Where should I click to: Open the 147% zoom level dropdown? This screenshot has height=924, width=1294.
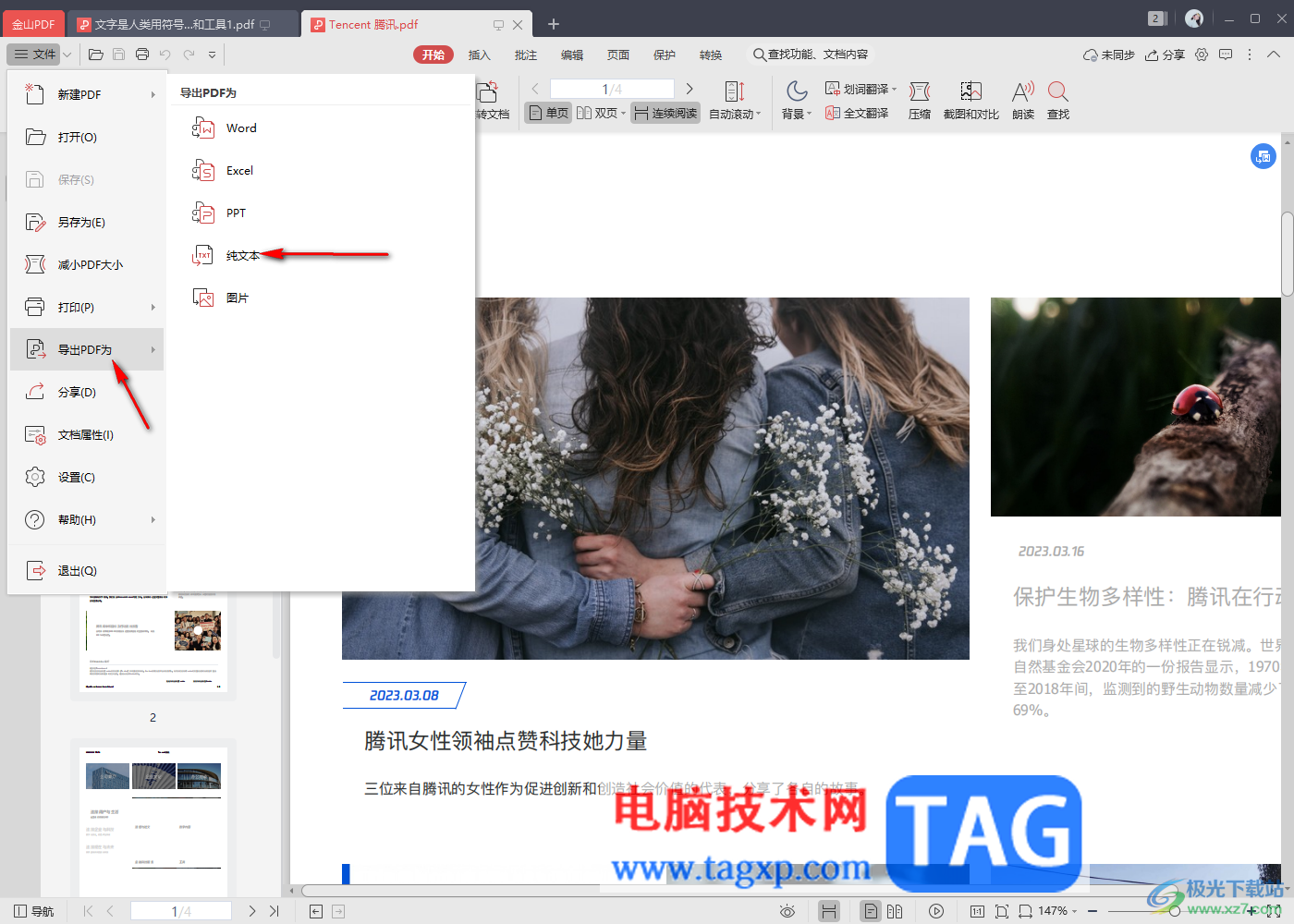click(1057, 911)
